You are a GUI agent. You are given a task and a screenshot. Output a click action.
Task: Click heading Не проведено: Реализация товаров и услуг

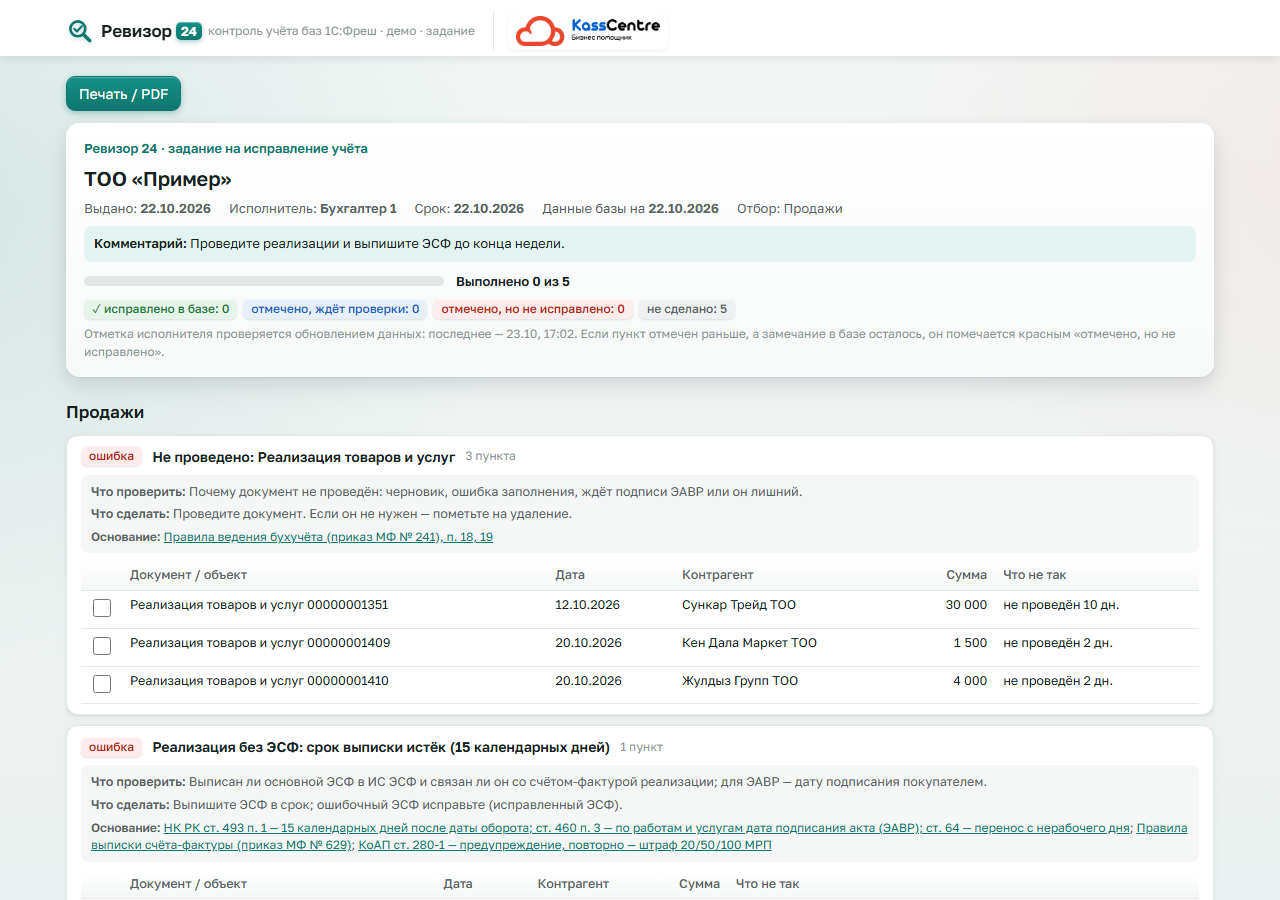click(x=304, y=457)
